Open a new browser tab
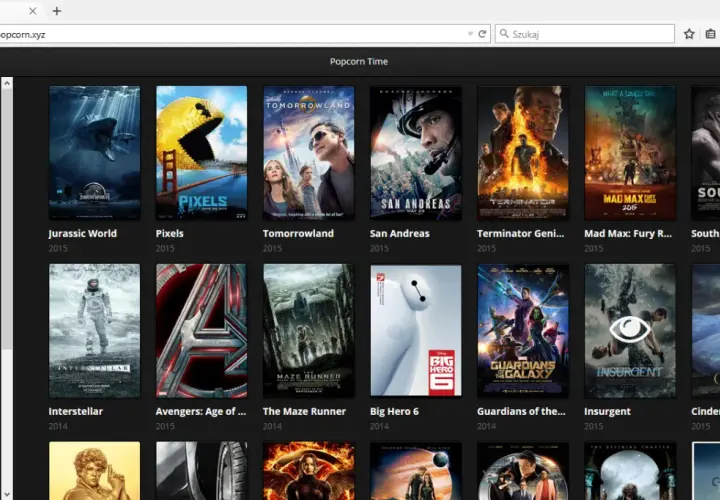The image size is (720, 500). pos(57,11)
